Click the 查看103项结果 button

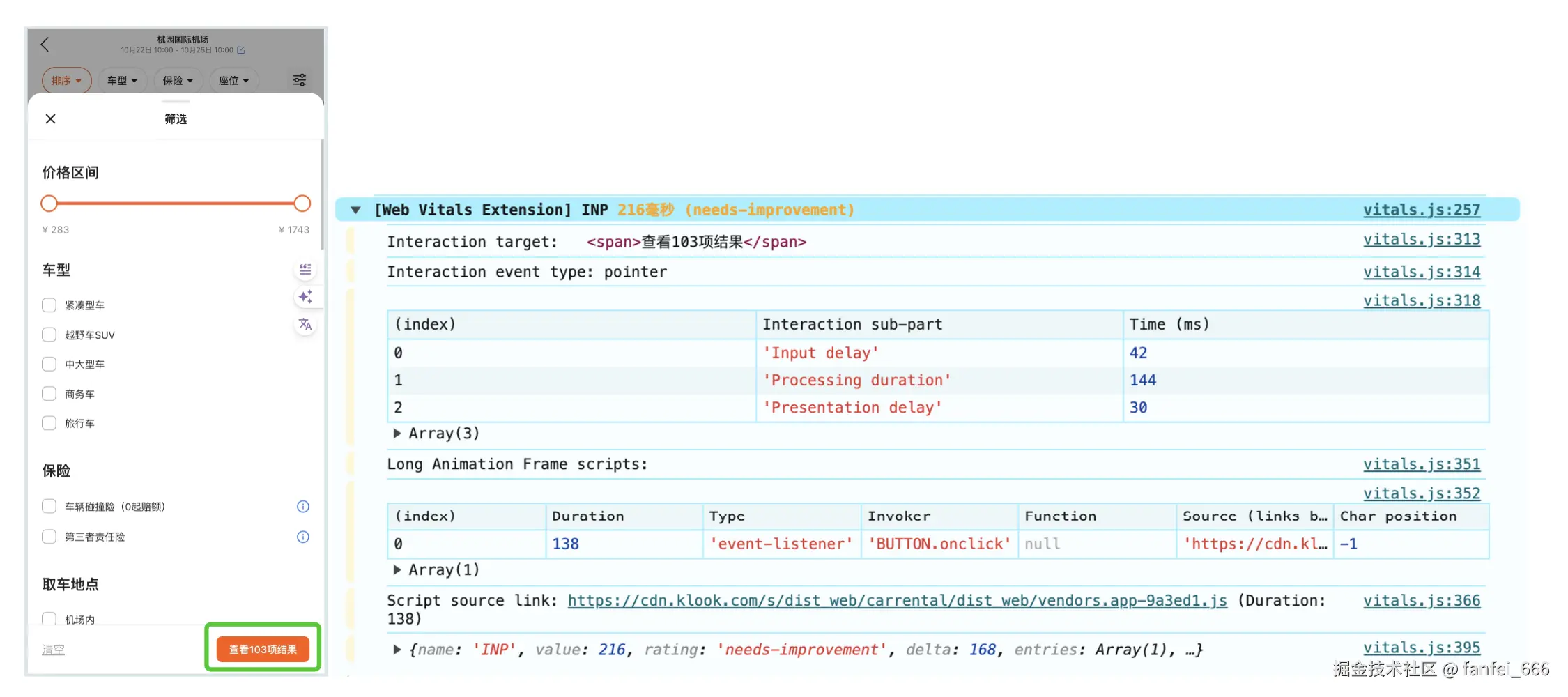263,650
